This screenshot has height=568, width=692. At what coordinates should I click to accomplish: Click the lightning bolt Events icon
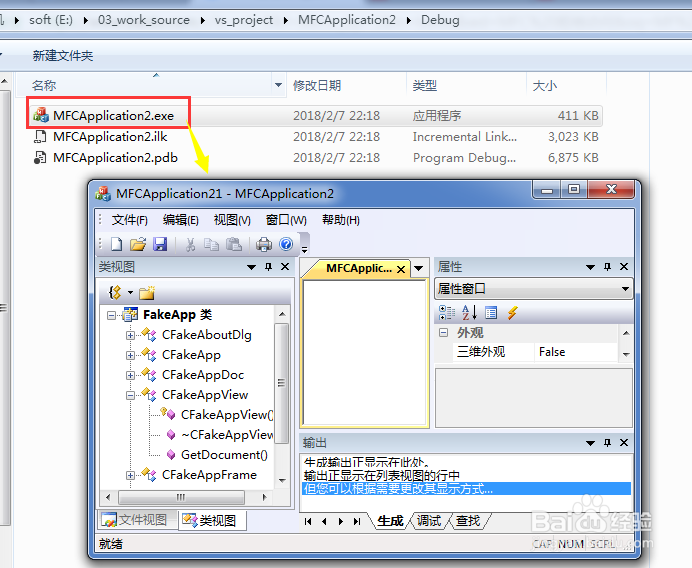(512, 313)
